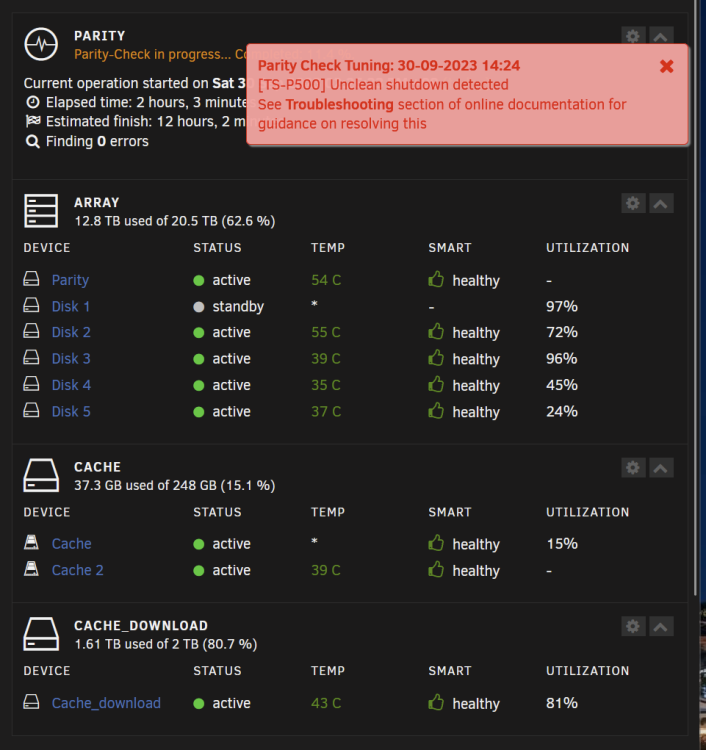Open the Cache 2 device link

pyautogui.click(x=77, y=570)
